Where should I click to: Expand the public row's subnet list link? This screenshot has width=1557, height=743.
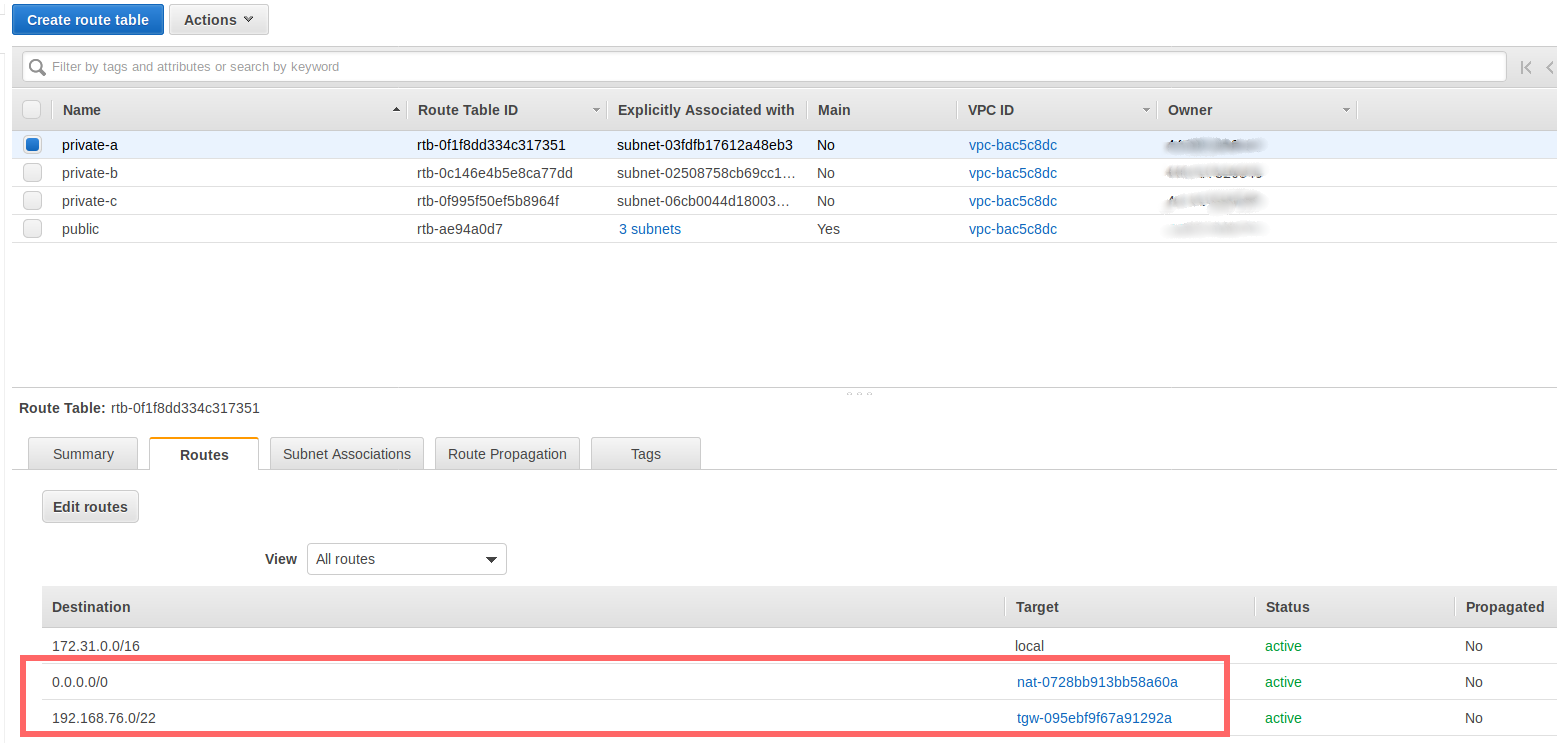[650, 228]
